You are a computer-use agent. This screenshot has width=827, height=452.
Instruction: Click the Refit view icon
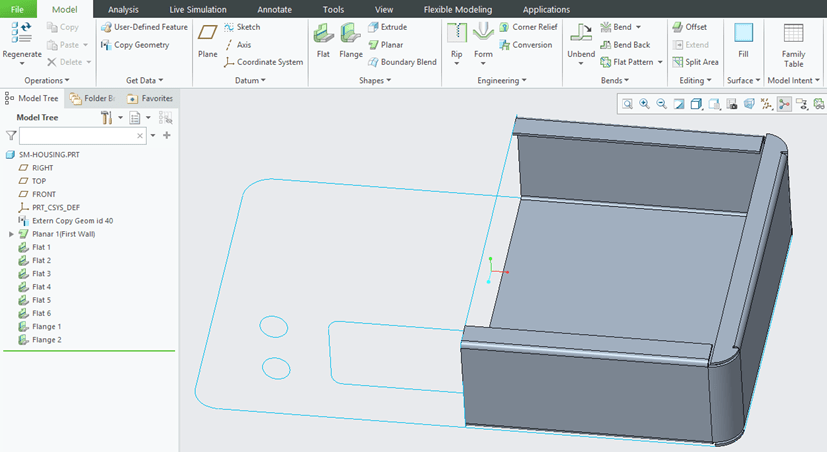[627, 104]
